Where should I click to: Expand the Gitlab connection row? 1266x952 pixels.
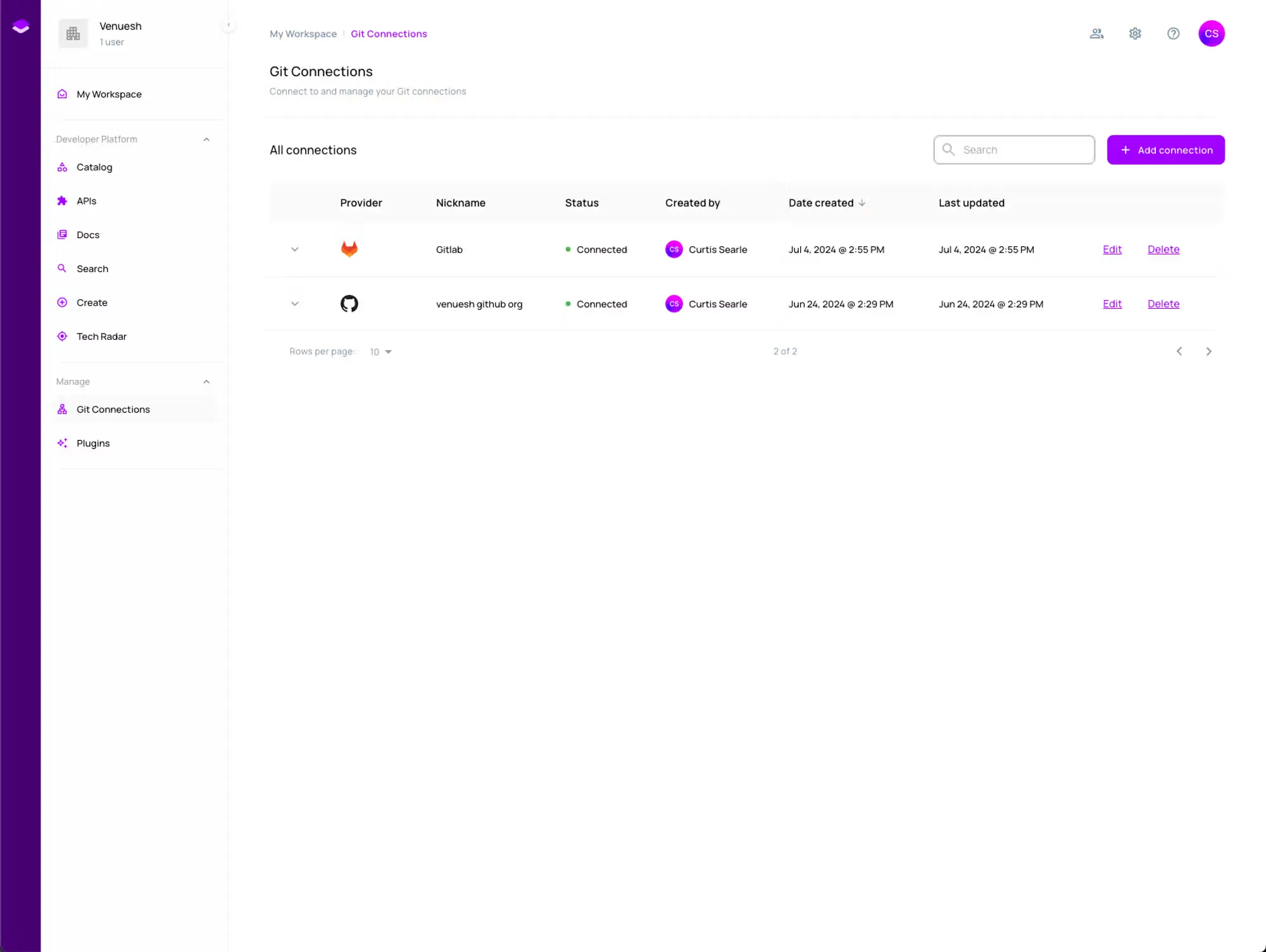294,249
